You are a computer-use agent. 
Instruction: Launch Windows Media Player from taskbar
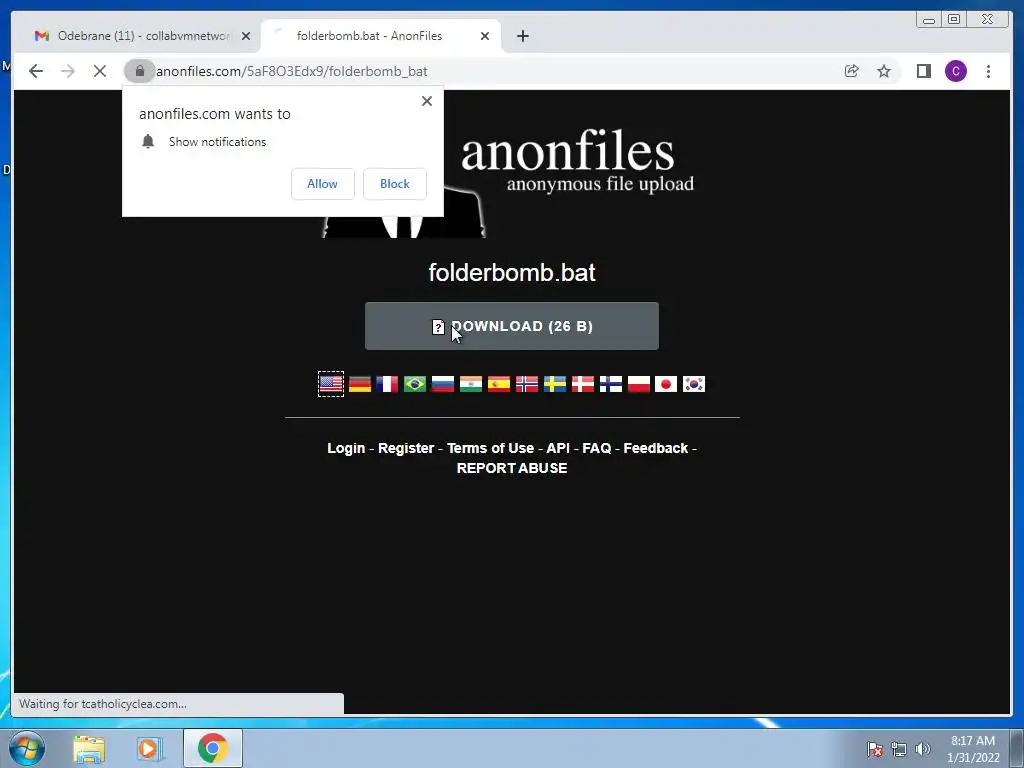pyautogui.click(x=149, y=748)
